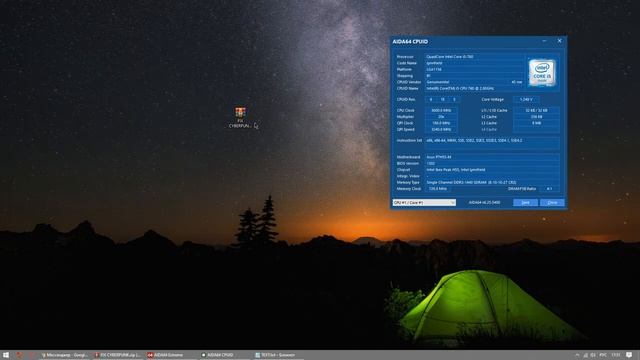Click the Memory Type value row
Viewport: 640px width, 360px height.
[492, 182]
